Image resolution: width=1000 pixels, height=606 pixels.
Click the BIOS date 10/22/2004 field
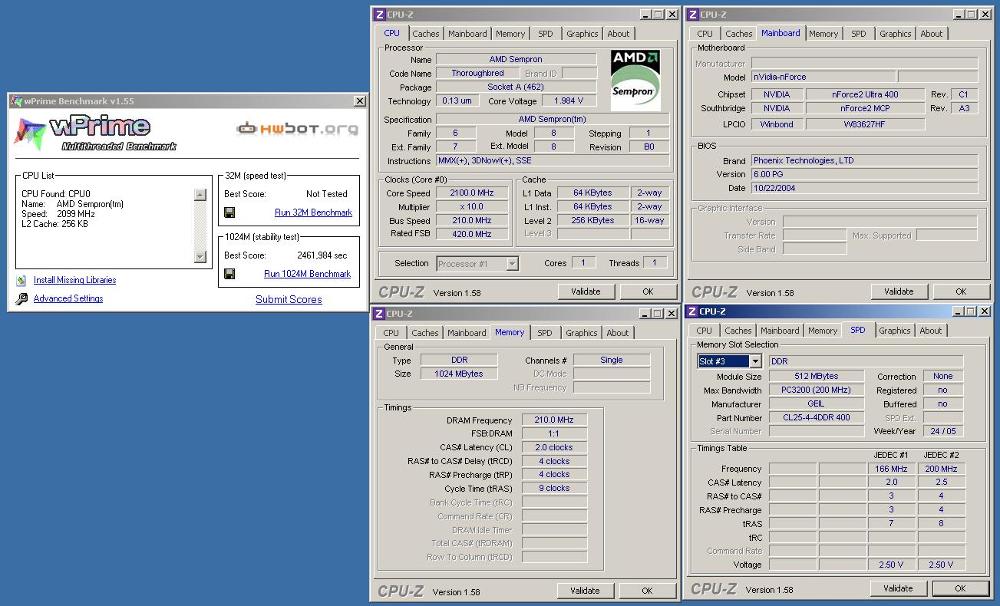tap(865, 188)
